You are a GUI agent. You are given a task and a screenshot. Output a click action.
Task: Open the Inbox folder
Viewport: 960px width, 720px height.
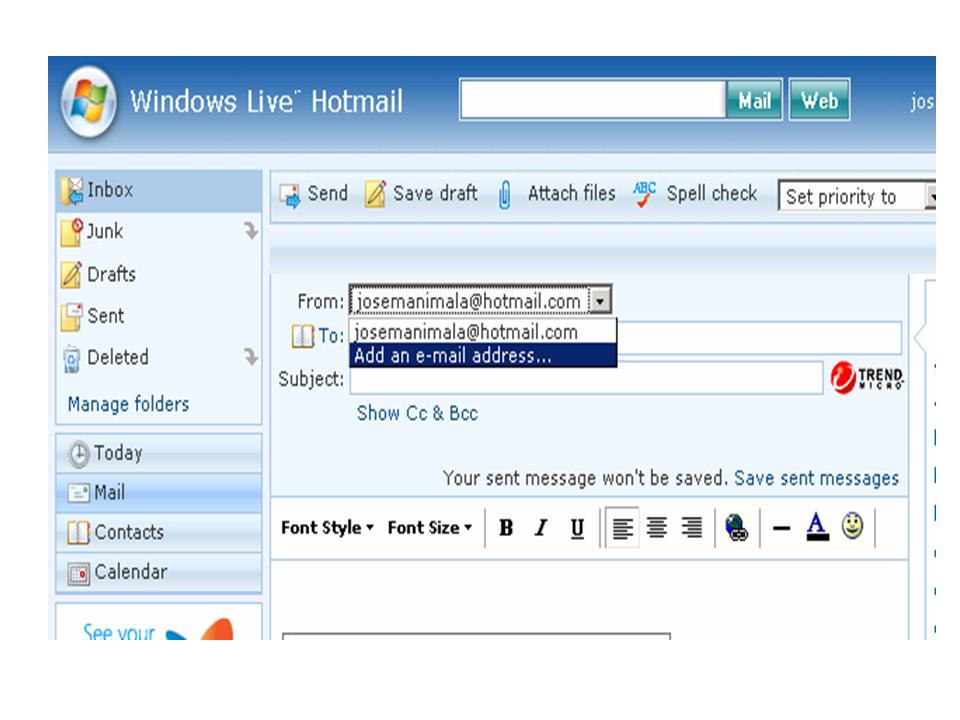tap(159, 191)
